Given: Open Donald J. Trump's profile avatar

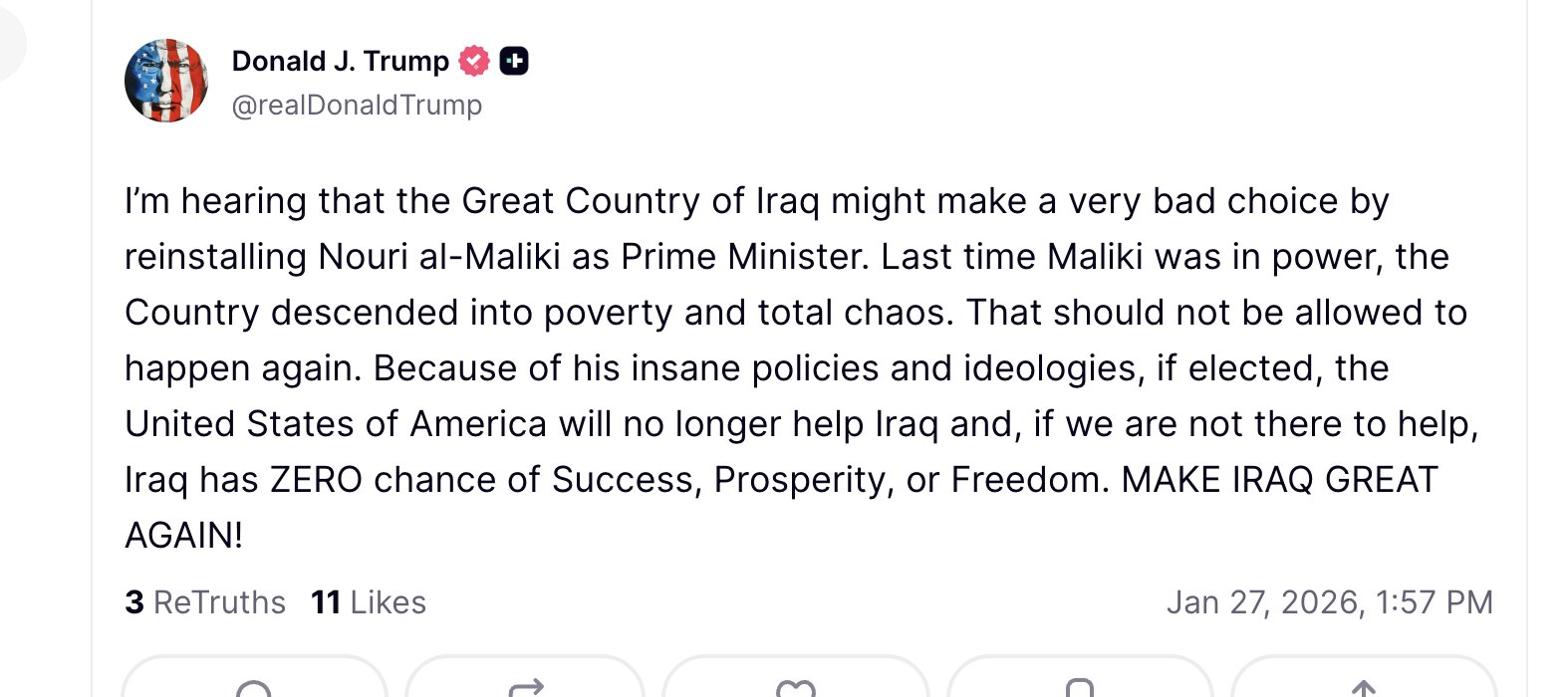Looking at the screenshot, I should pyautogui.click(x=166, y=81).
